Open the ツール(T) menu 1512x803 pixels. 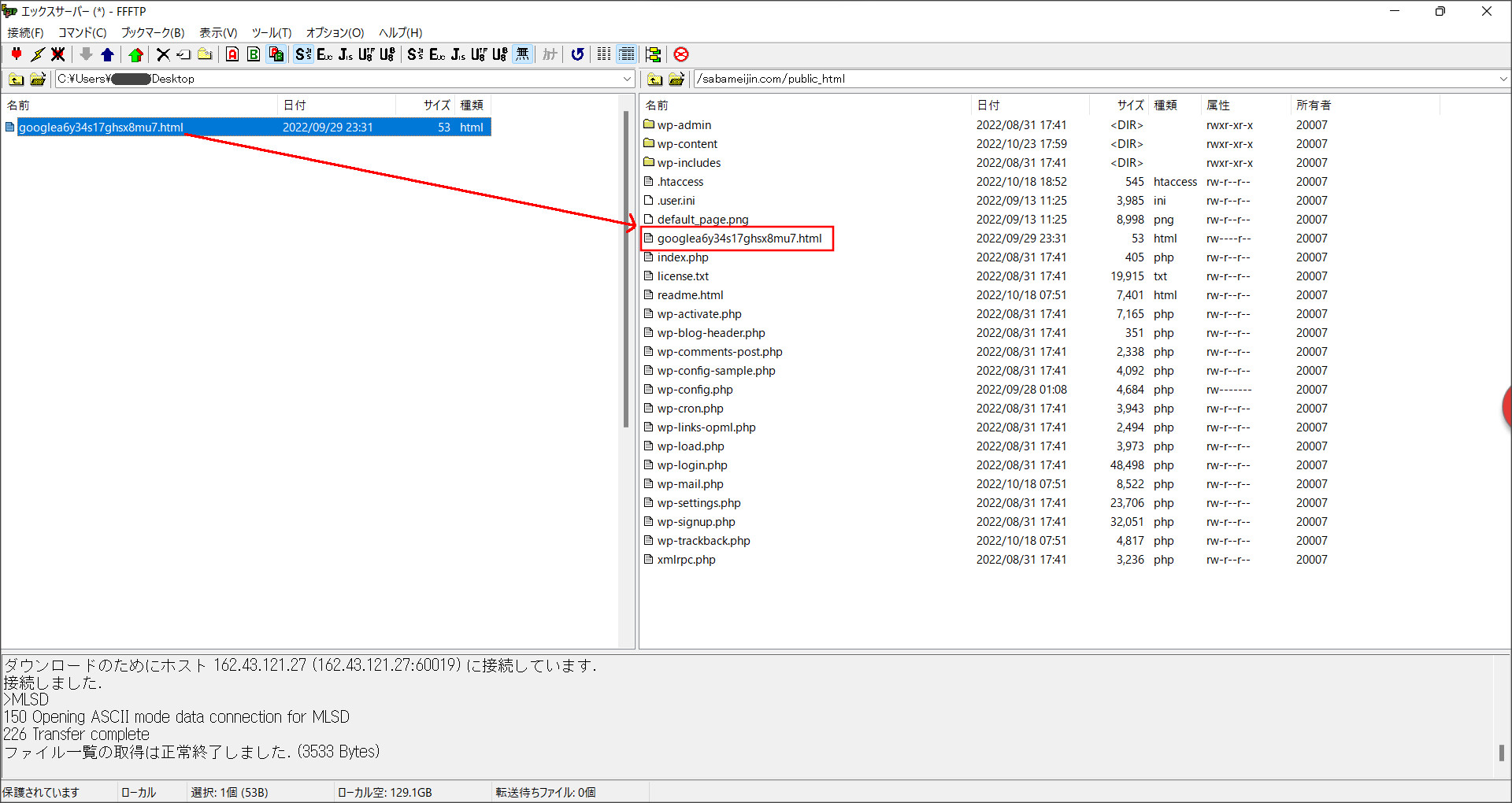click(271, 32)
